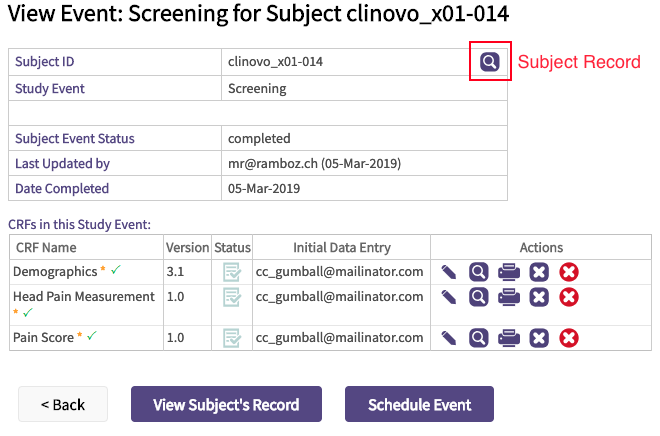The width and height of the screenshot is (660, 436).
Task: Open the Subject Record magnifier icon
Action: 489,62
